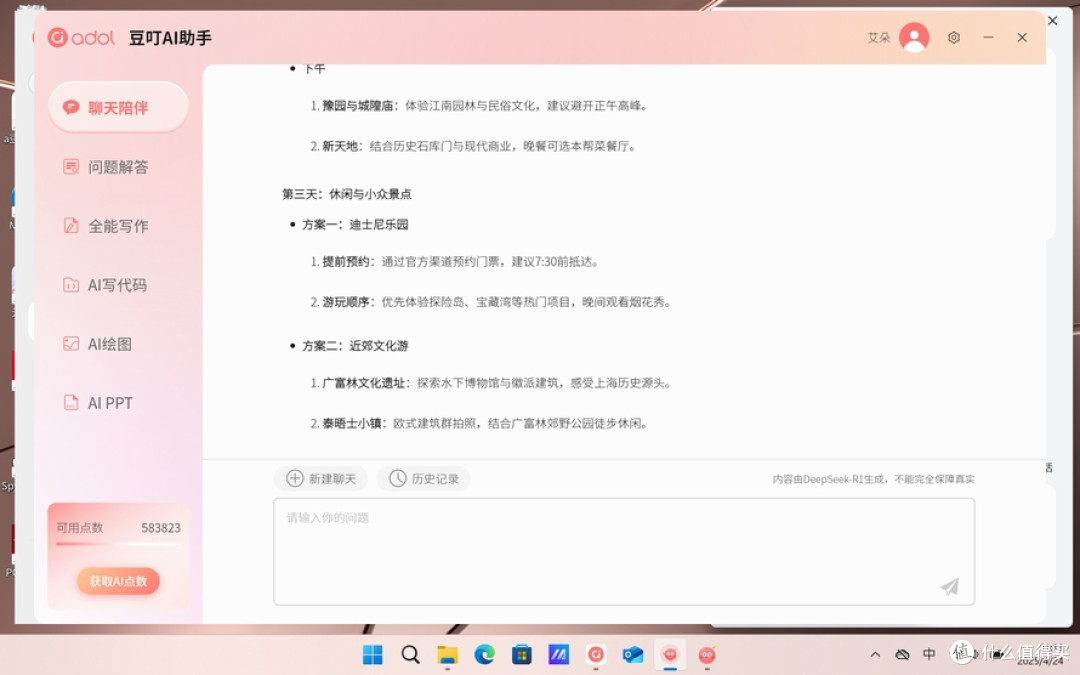Click the points progress bar

tap(118, 544)
